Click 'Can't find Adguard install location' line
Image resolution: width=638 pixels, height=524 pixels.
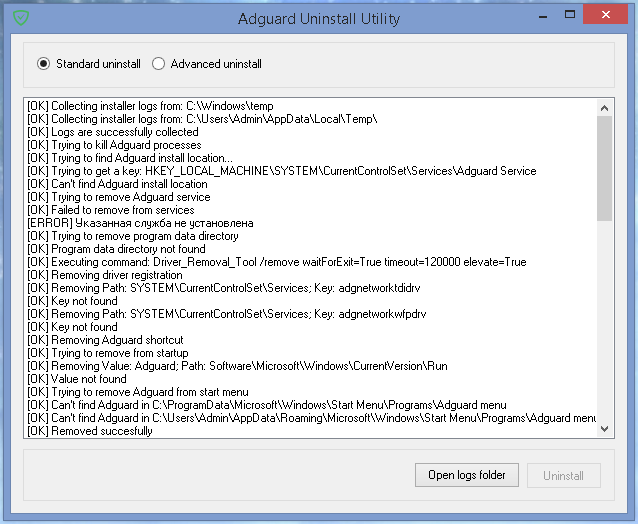[117, 184]
